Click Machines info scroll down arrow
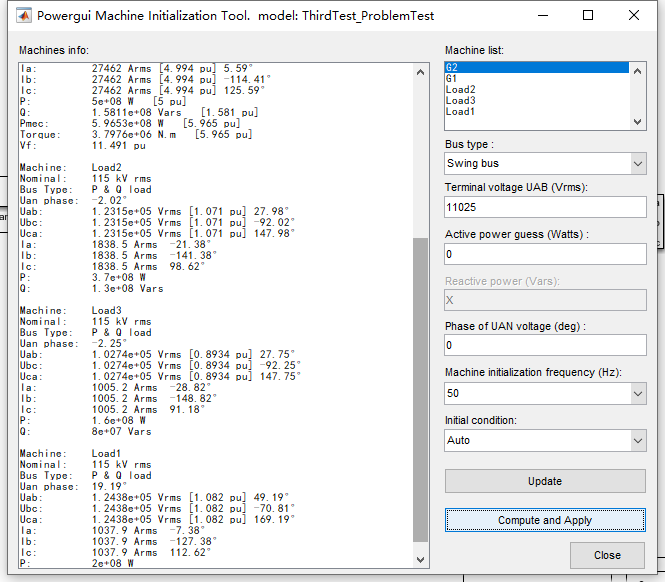 (x=420, y=560)
